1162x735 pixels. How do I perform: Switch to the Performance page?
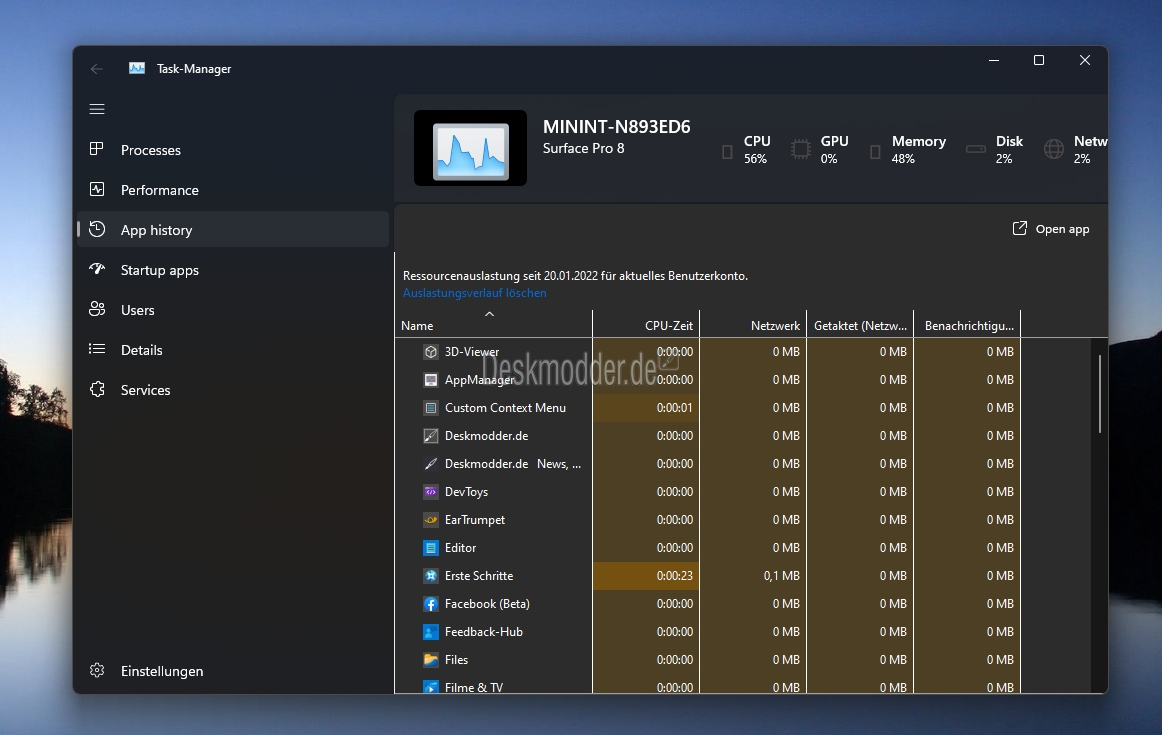pos(233,190)
